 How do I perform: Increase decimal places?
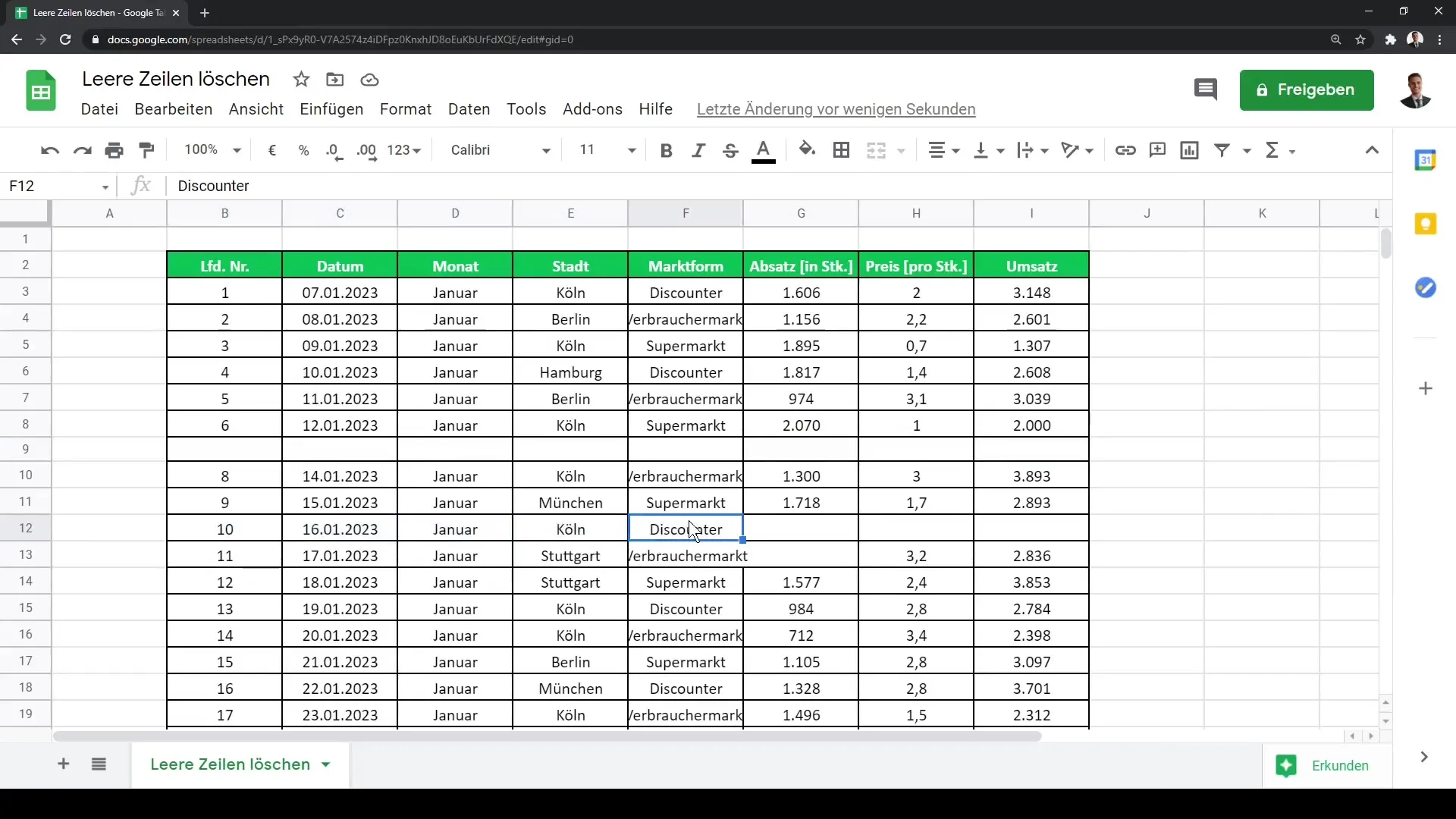coord(366,150)
